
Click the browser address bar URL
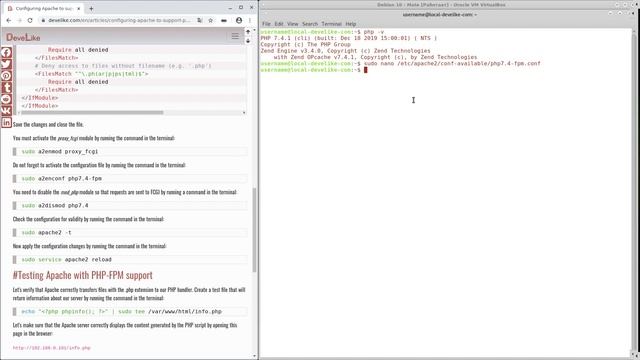pos(119,20)
